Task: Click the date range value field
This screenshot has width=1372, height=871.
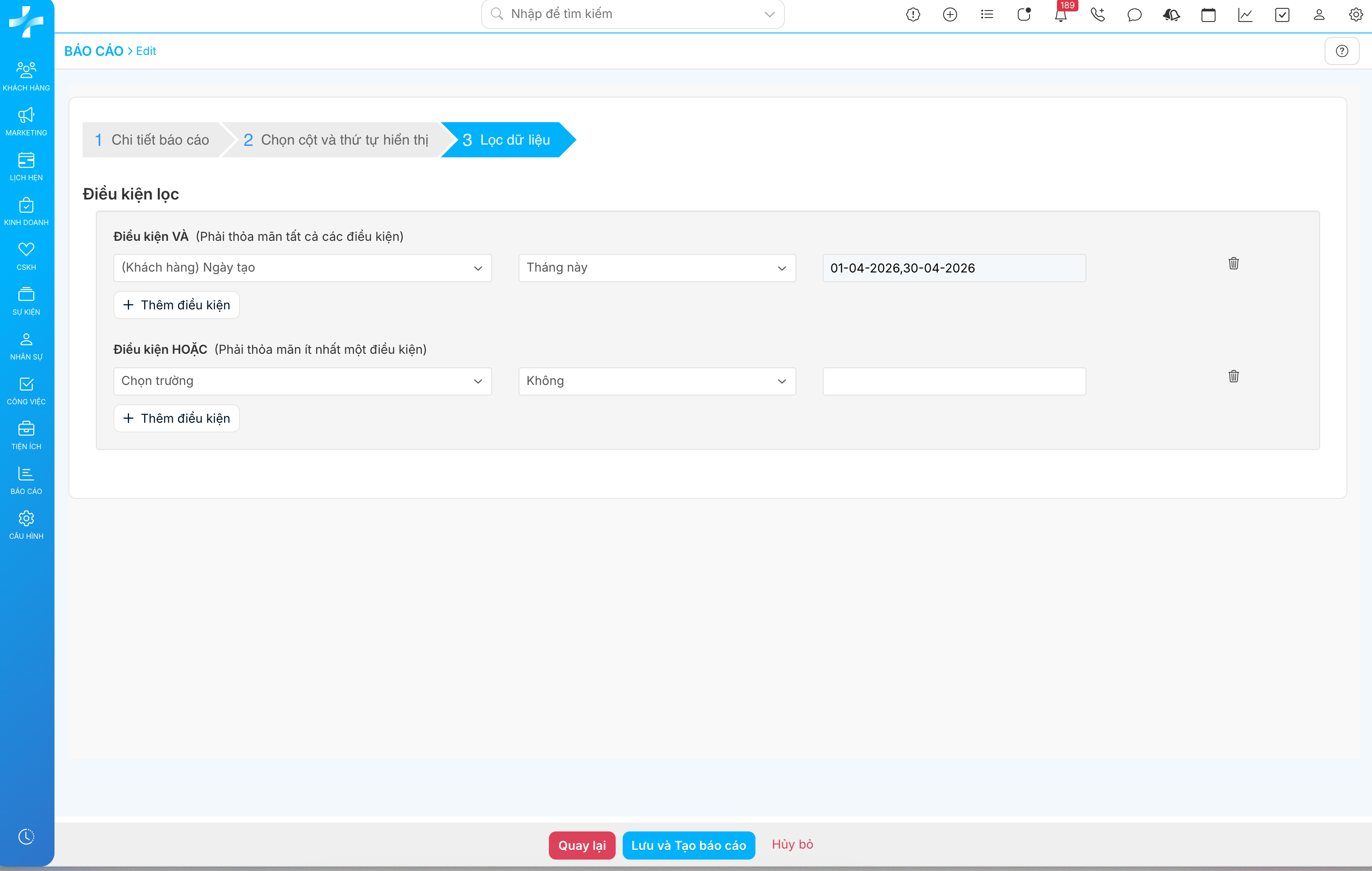Action: pos(954,268)
